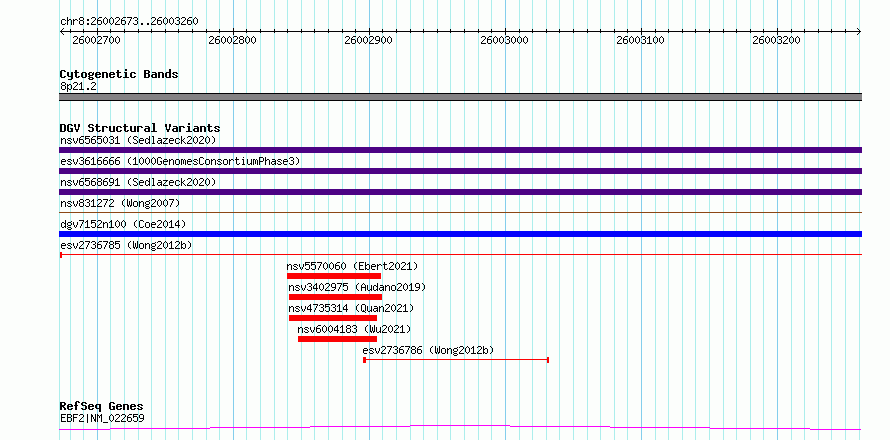Click the purple bar under esv3616666
Image resolution: width=890 pixels, height=440 pixels.
pos(460,171)
